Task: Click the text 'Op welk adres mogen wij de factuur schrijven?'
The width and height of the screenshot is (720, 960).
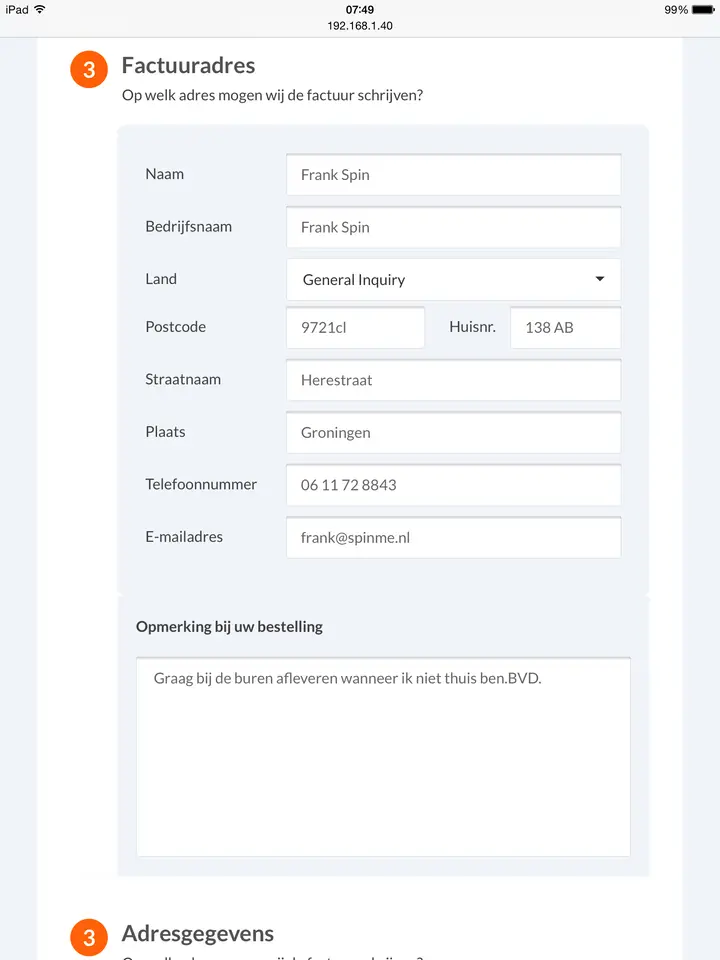Action: click(x=272, y=96)
